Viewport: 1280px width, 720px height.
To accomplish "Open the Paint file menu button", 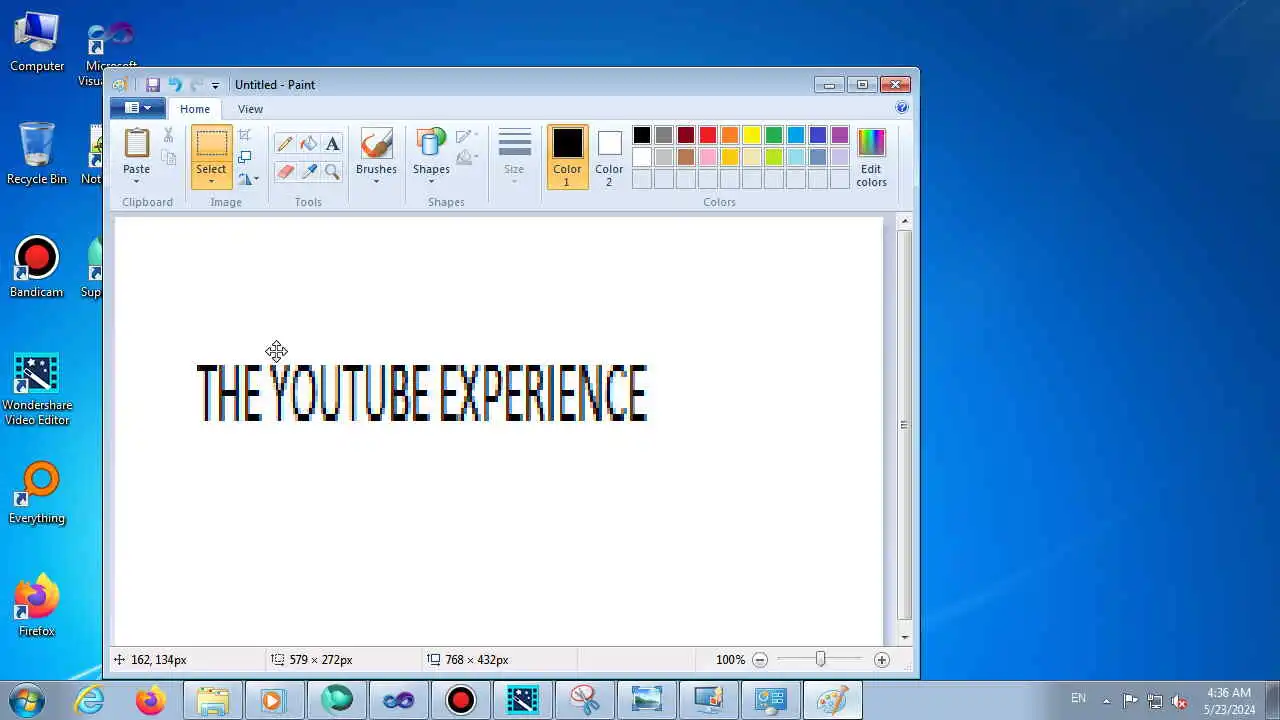I will 138,108.
